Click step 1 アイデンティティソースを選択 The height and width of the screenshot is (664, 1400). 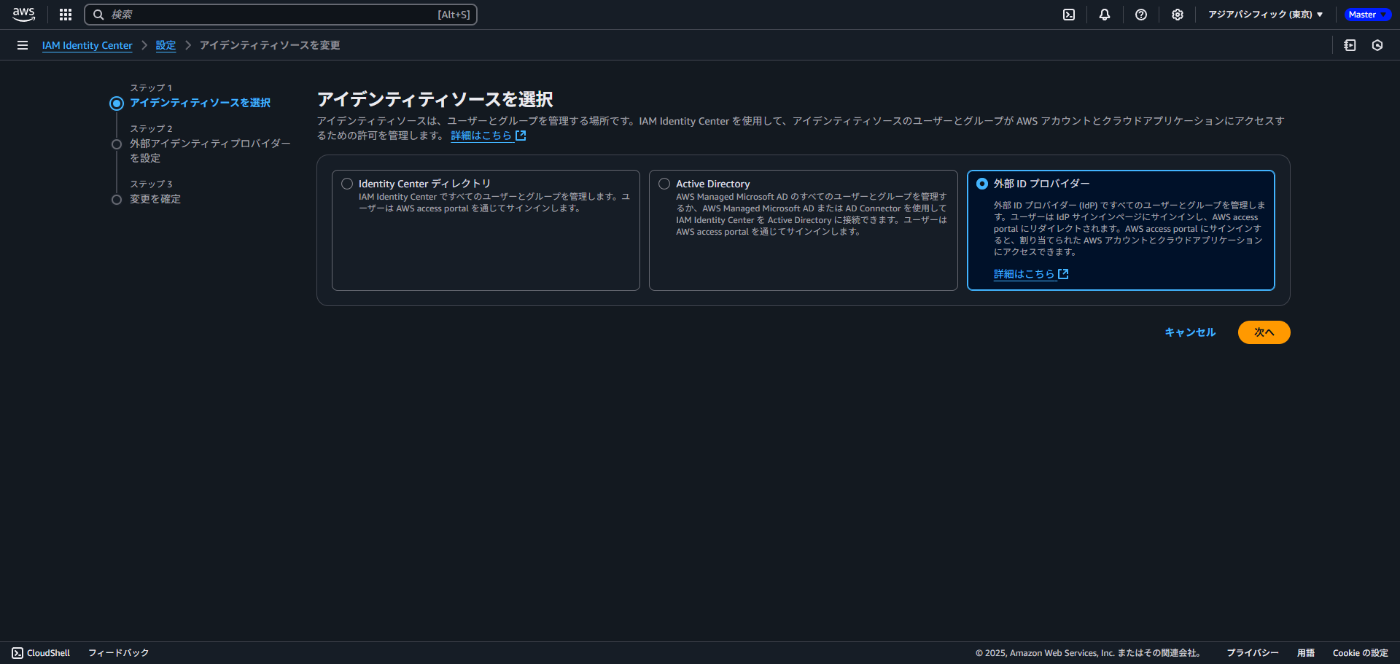pyautogui.click(x=200, y=103)
